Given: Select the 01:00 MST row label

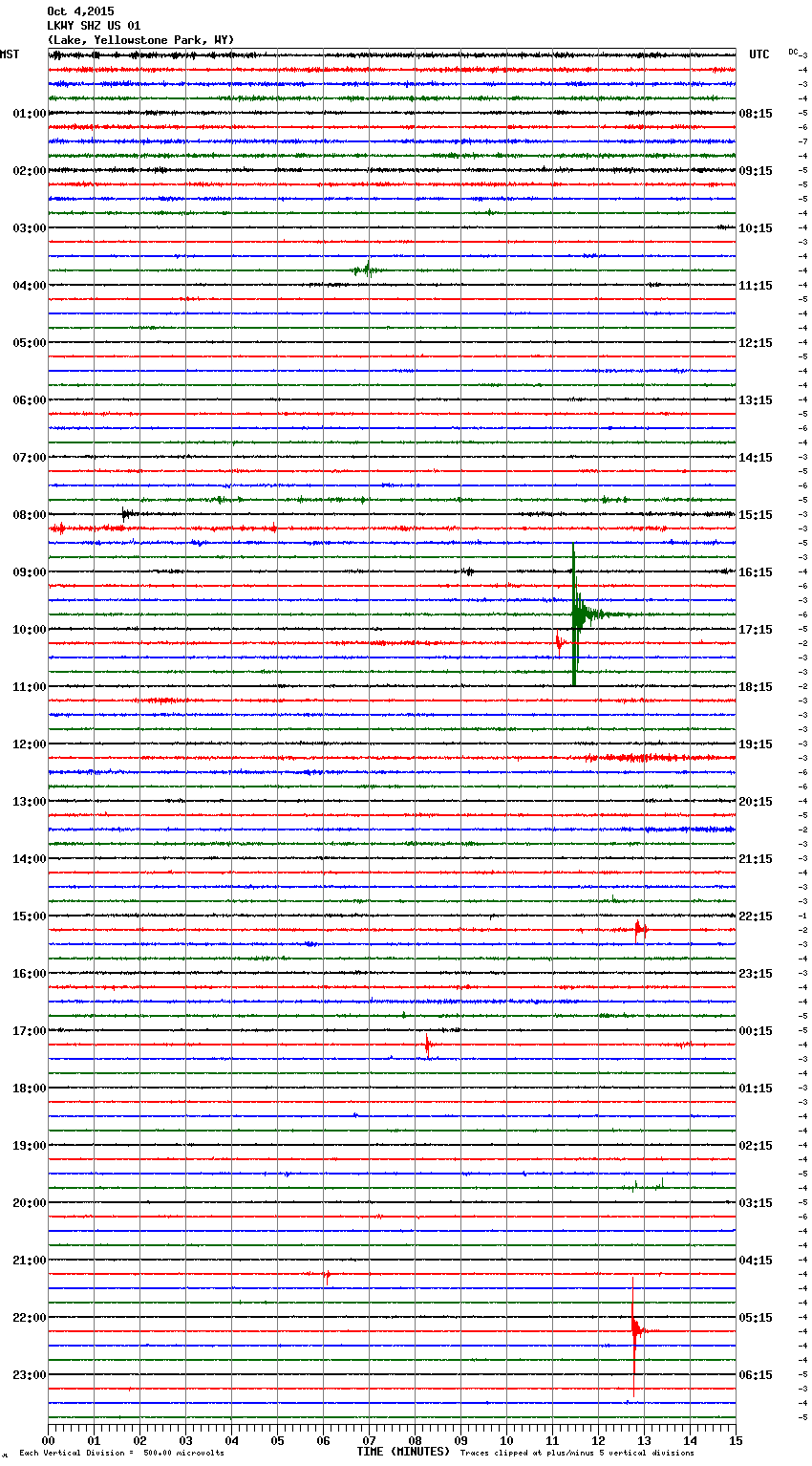Looking at the screenshot, I should pos(30,114).
